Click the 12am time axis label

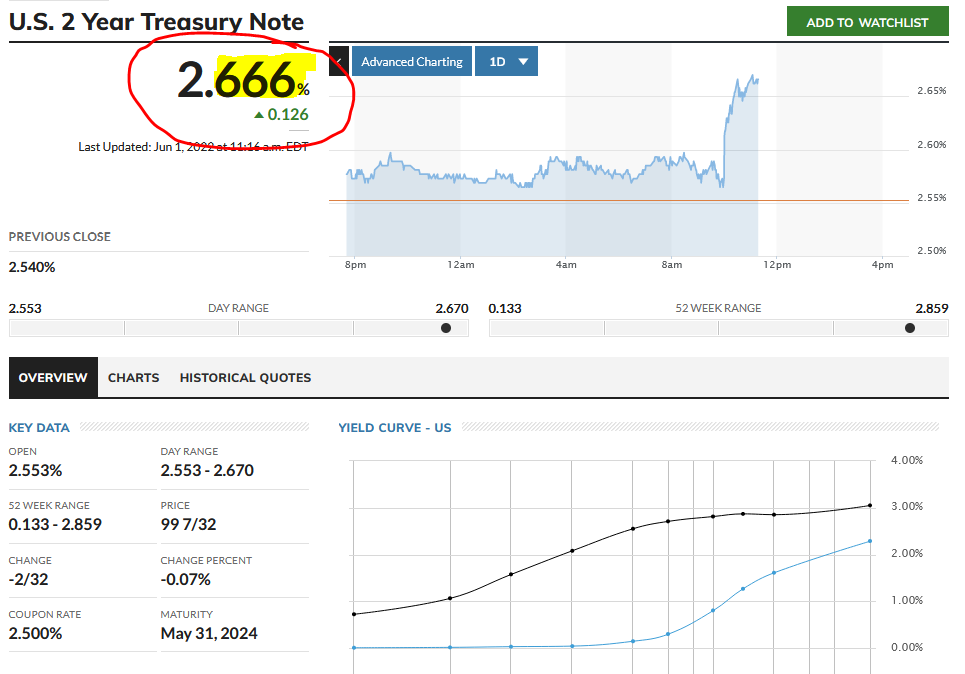coord(461,265)
